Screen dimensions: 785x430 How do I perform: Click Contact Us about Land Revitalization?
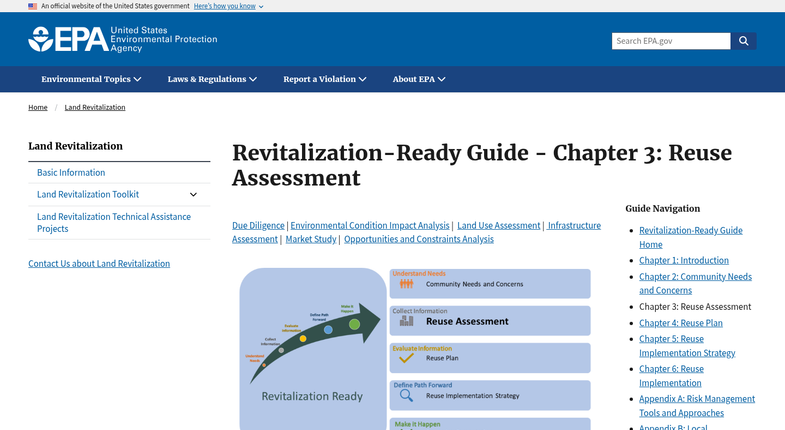tap(99, 264)
